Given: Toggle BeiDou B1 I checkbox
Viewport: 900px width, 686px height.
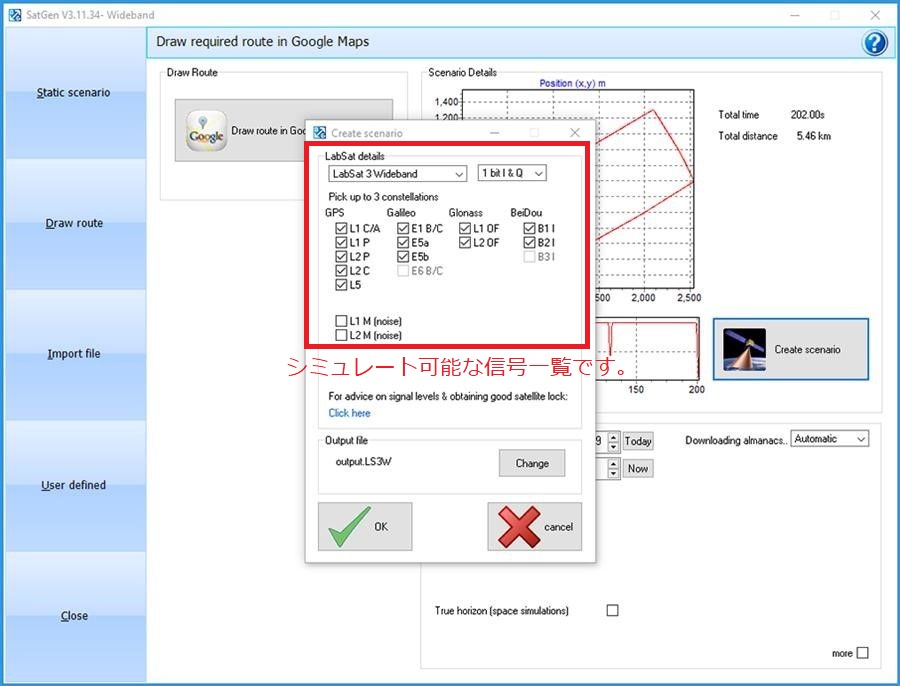Looking at the screenshot, I should point(529,228).
